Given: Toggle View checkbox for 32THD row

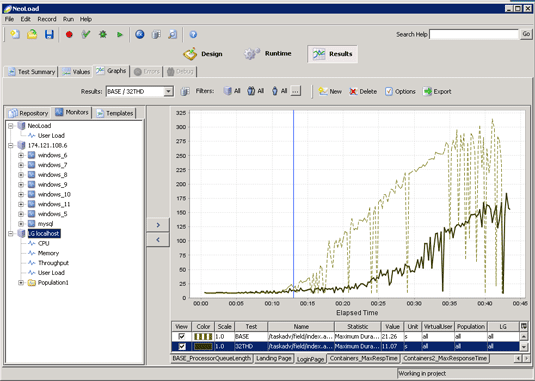Looking at the screenshot, I should click(182, 347).
